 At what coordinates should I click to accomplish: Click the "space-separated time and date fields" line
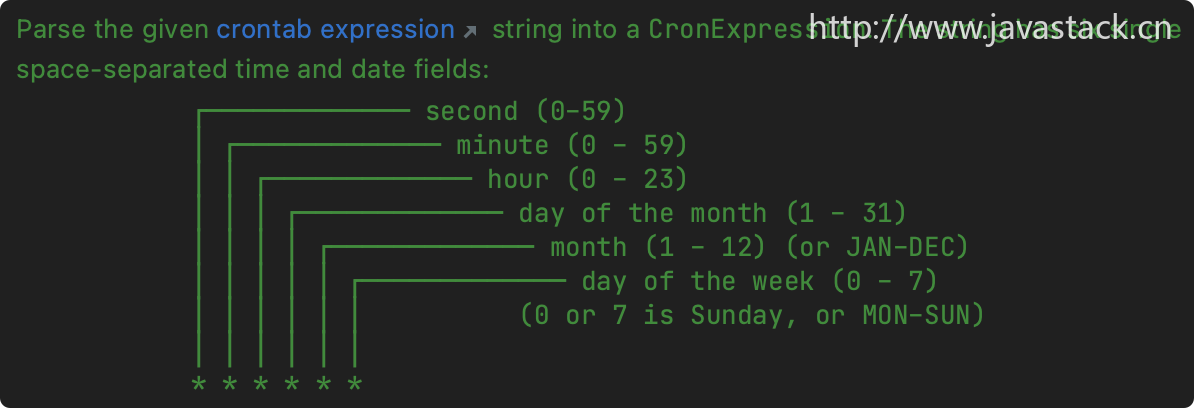[252, 70]
